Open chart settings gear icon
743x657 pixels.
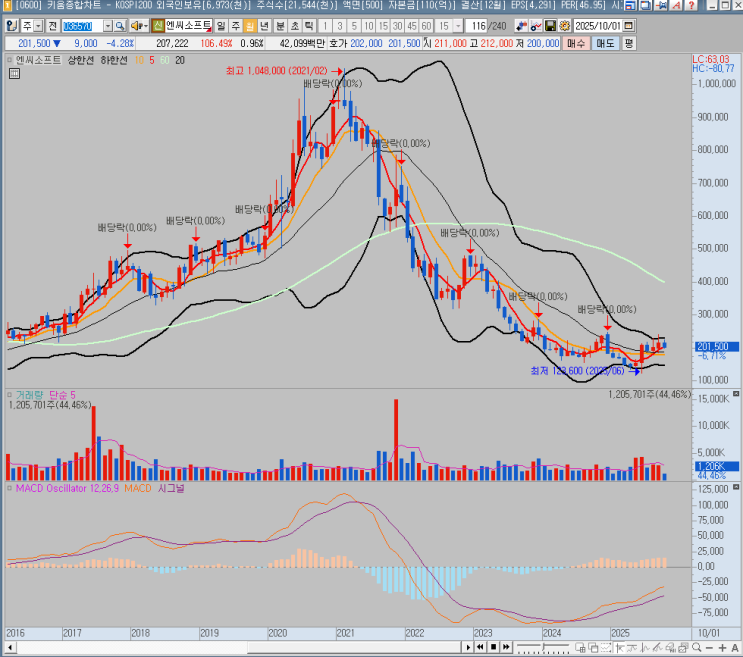click(565, 26)
